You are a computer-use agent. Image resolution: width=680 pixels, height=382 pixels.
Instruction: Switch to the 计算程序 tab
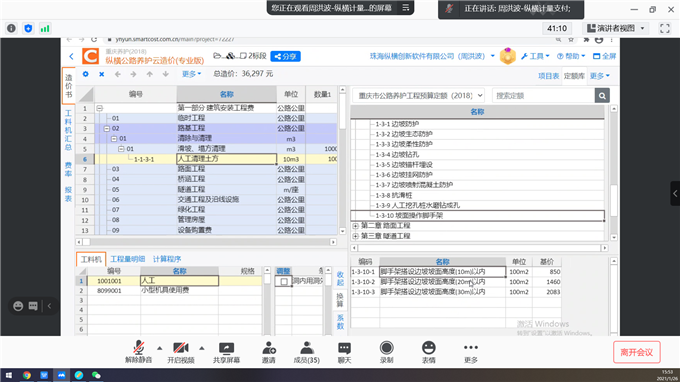(x=167, y=259)
